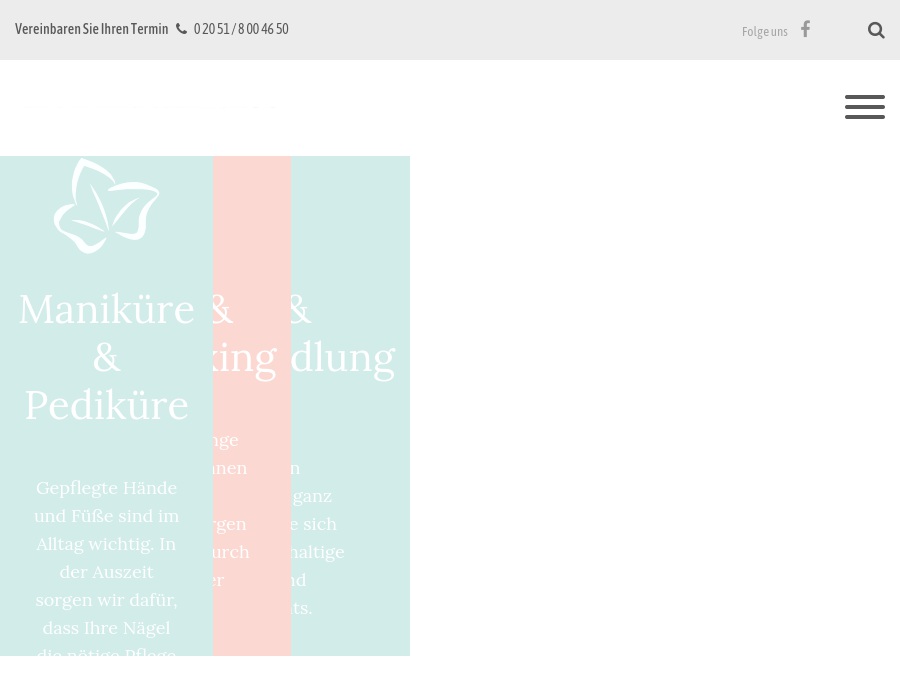Viewport: 900px width, 700px height.
Task: Click the 'ganz' text on rightmost card
Action: click(x=312, y=495)
